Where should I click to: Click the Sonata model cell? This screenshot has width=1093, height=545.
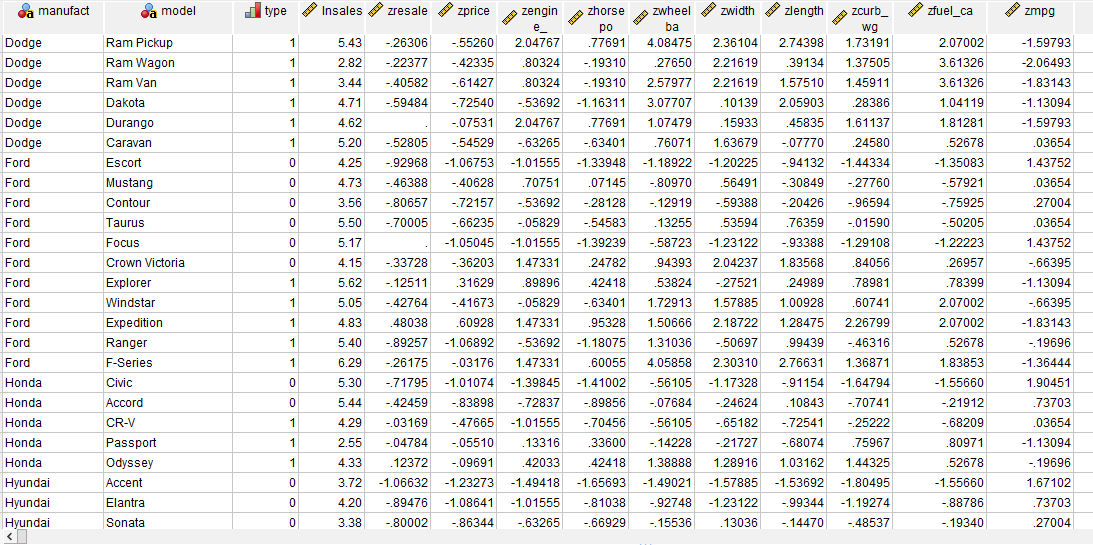click(x=167, y=522)
